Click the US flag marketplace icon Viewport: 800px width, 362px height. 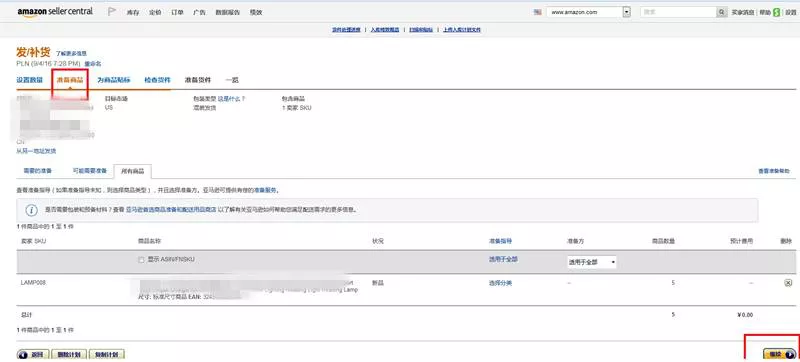(537, 12)
